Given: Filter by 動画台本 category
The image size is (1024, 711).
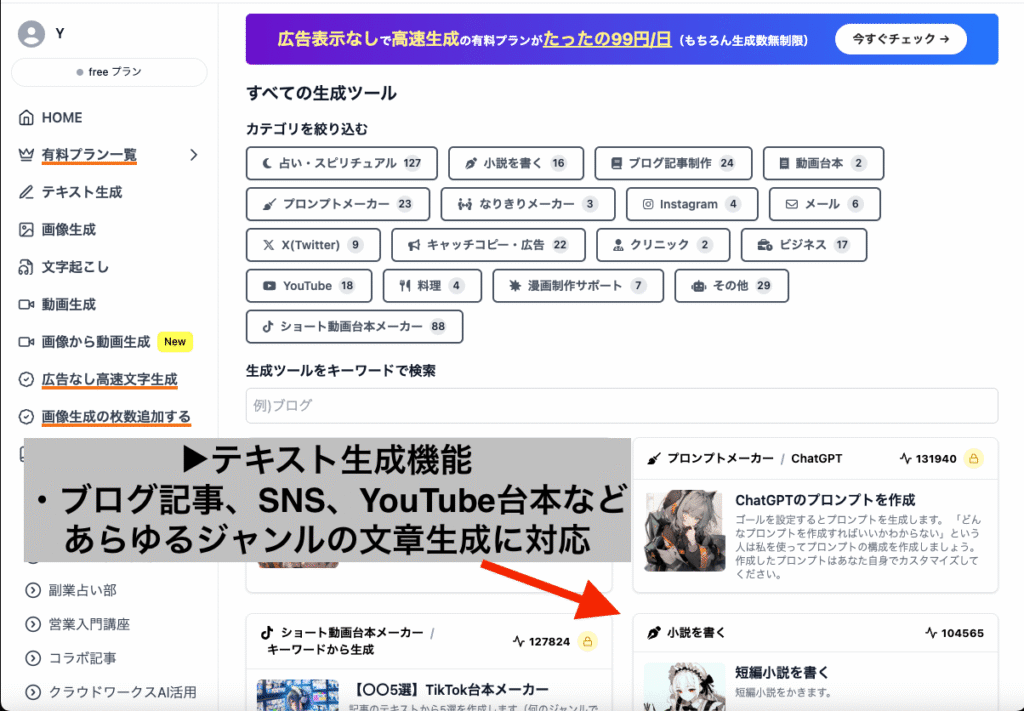Looking at the screenshot, I should pos(824,163).
